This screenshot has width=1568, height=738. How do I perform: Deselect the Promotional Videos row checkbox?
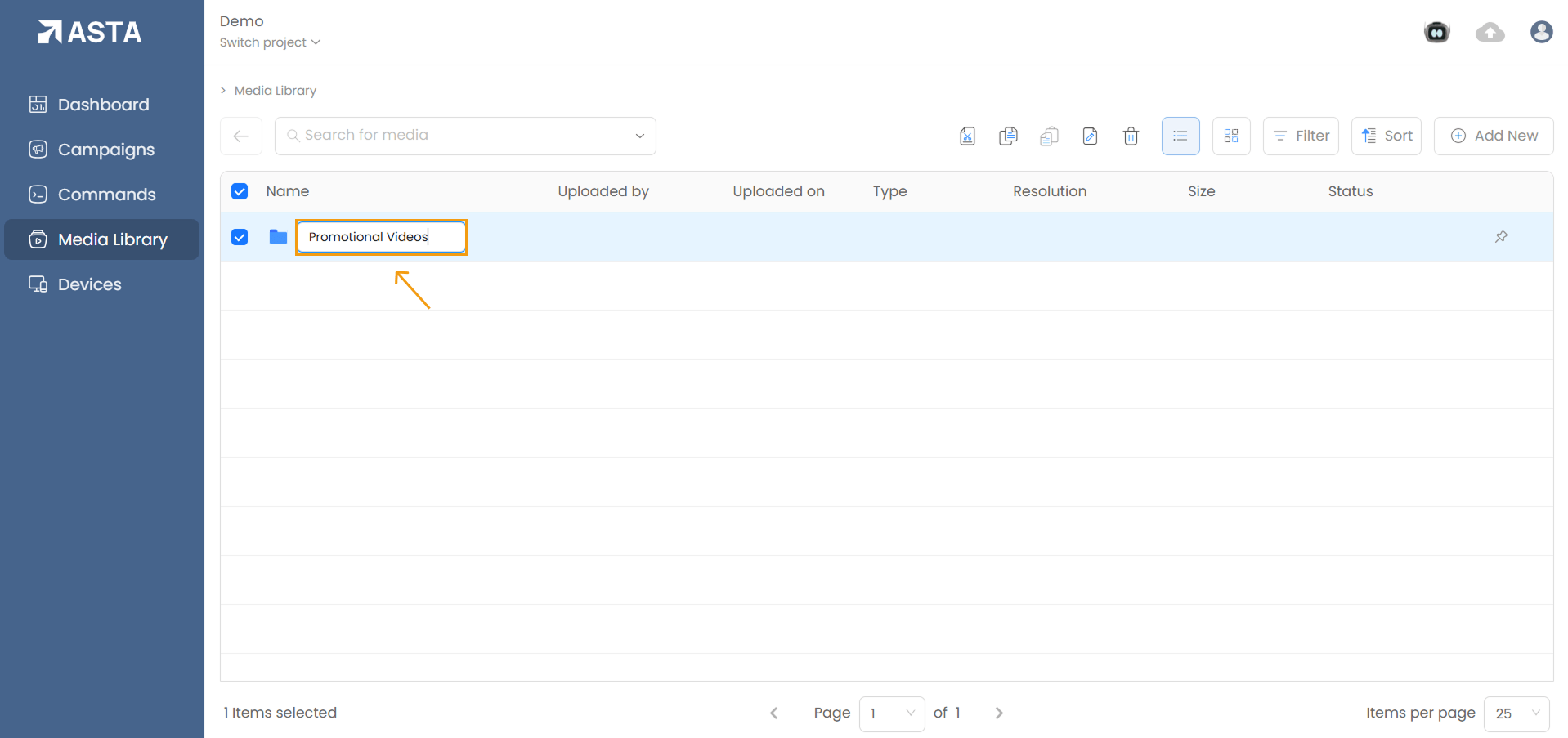point(240,237)
